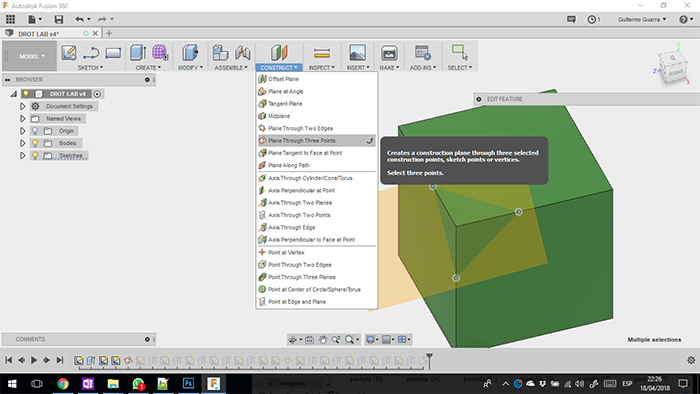
Task: Open a new design tab with plus
Action: [109, 33]
